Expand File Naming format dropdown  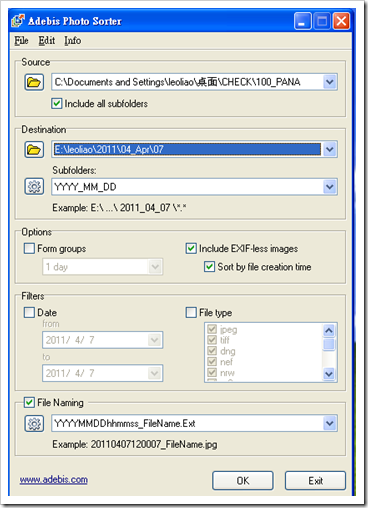point(330,423)
